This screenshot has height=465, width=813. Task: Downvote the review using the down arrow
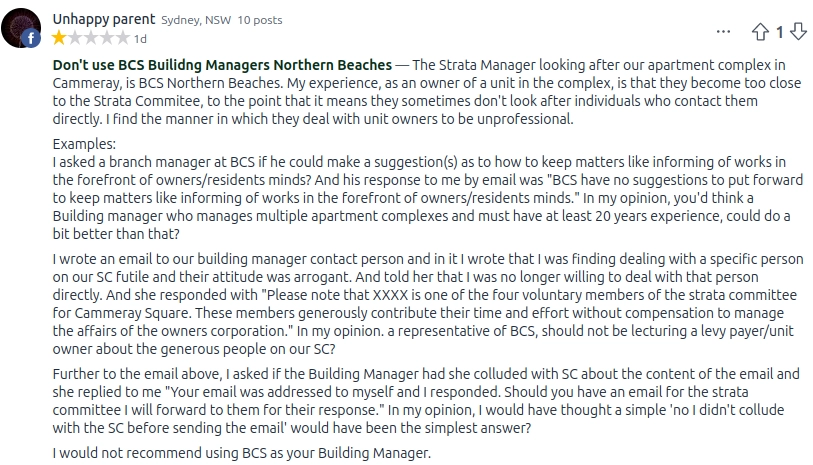tap(798, 32)
